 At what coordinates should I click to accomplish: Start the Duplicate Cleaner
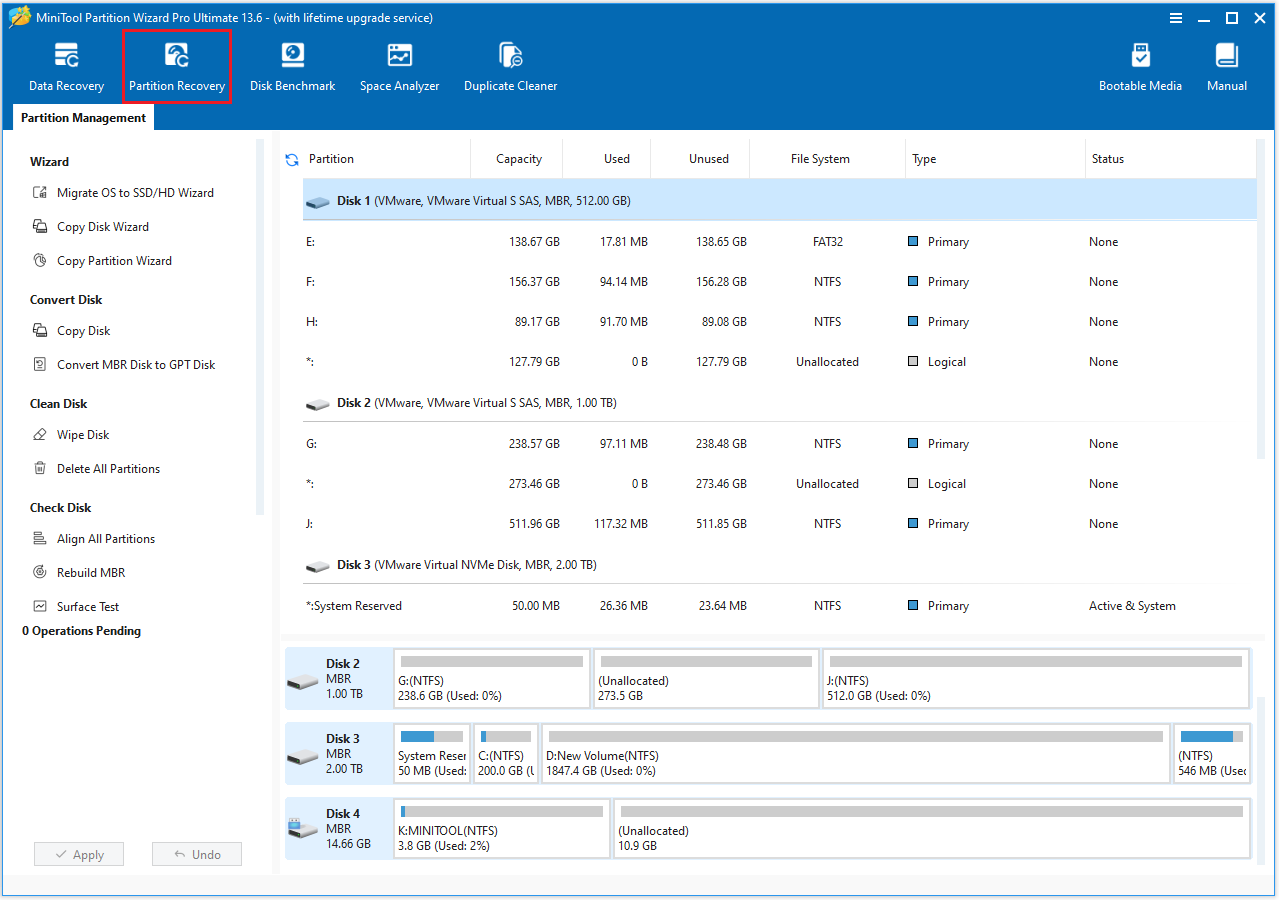point(510,65)
